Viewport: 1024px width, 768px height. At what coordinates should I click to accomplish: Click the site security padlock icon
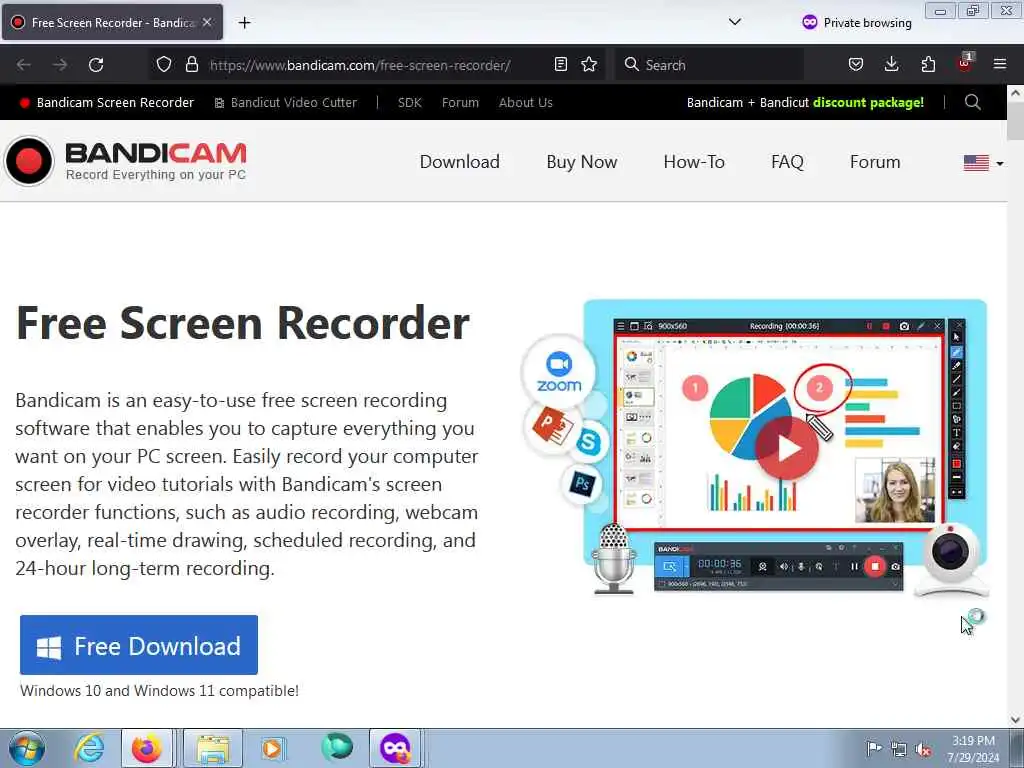191,65
